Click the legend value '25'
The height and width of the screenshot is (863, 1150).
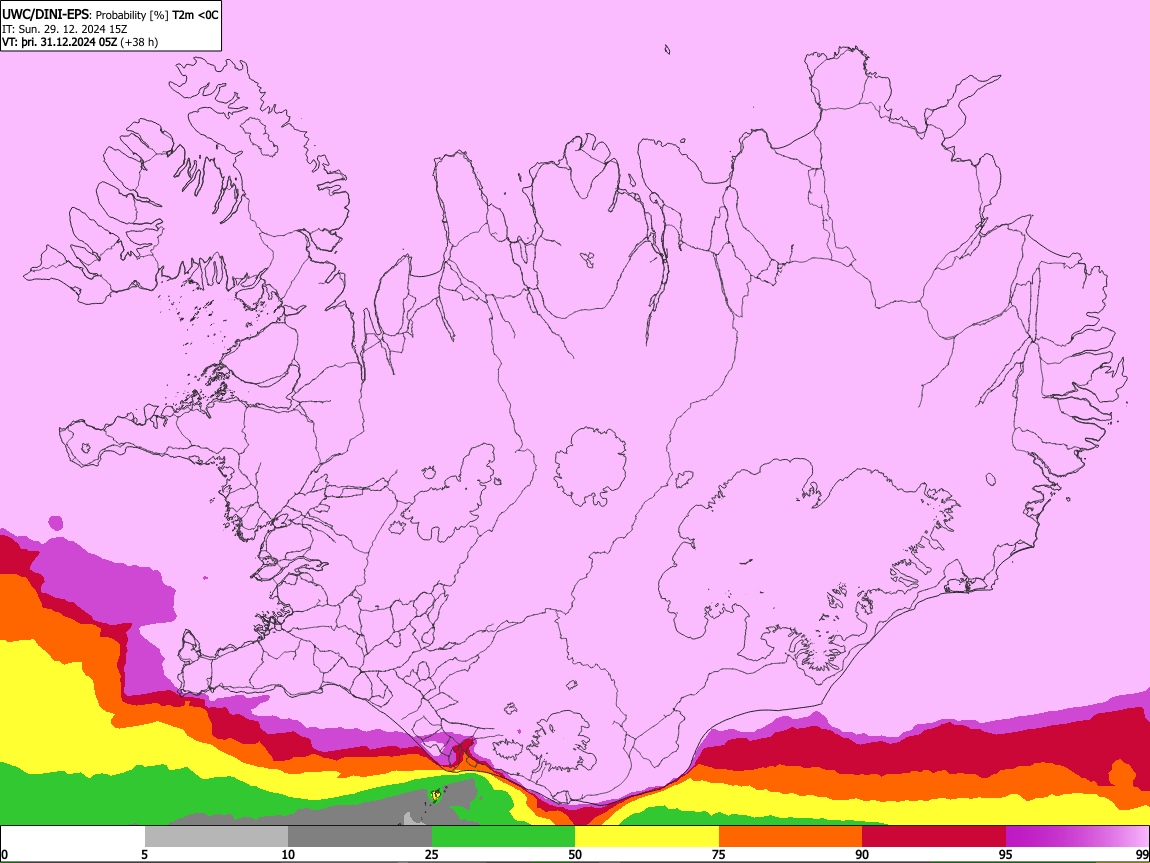pyautogui.click(x=432, y=855)
